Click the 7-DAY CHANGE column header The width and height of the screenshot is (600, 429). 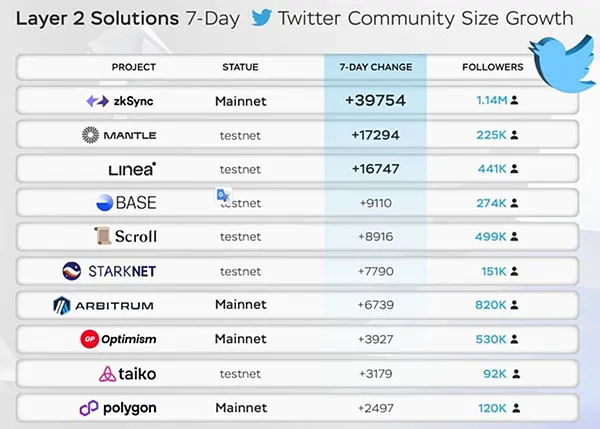pos(375,67)
